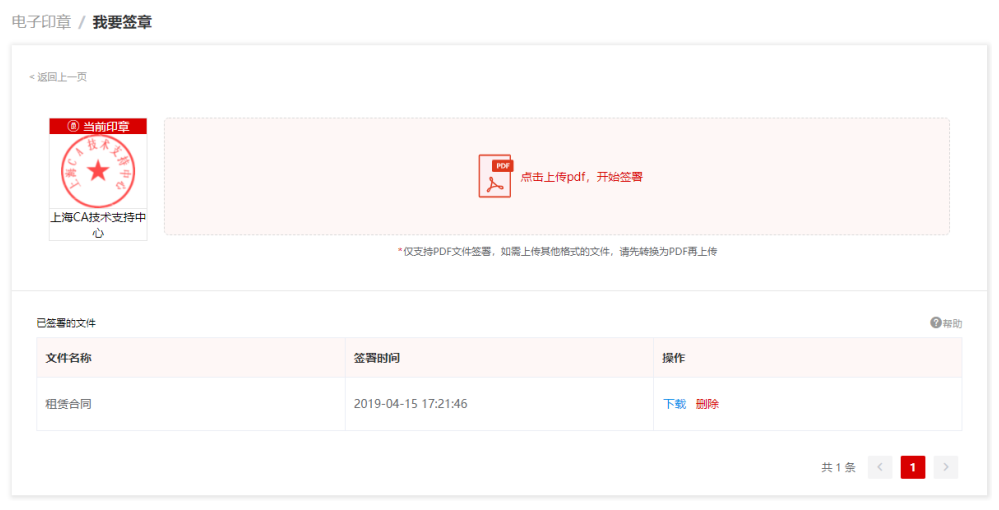This screenshot has width=999, height=510.
Task: Click the 当前印章 red banner
Action: [98, 126]
